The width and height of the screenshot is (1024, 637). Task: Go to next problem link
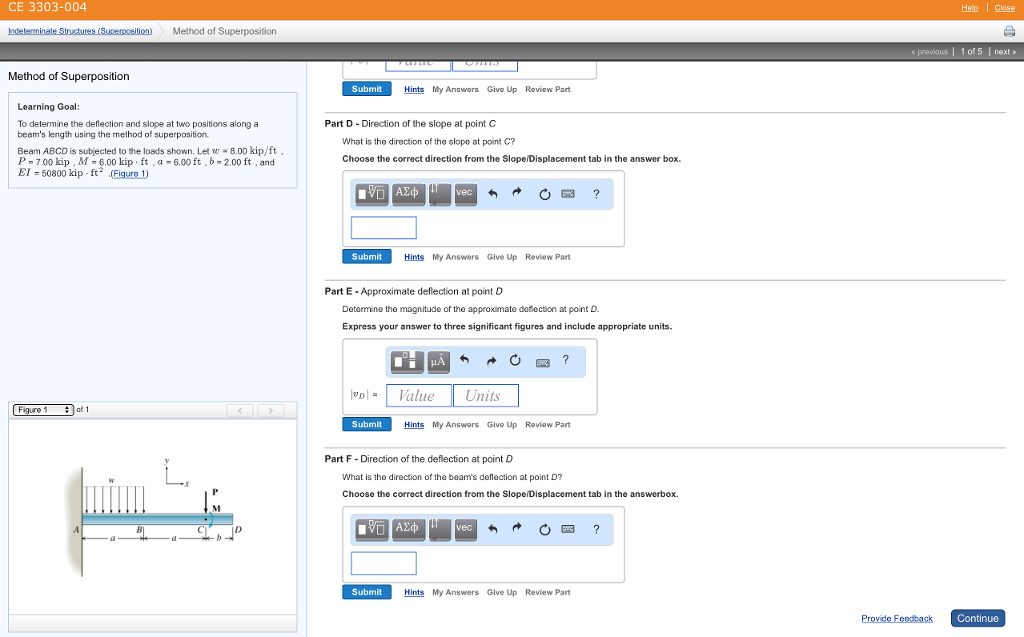click(1004, 52)
